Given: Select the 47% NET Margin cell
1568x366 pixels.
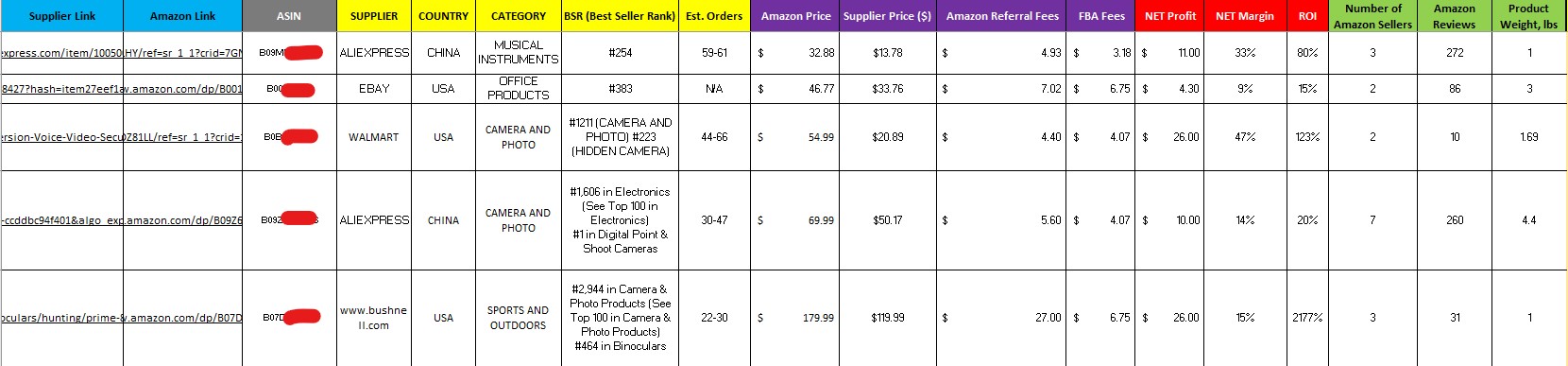Looking at the screenshot, I should [1246, 137].
